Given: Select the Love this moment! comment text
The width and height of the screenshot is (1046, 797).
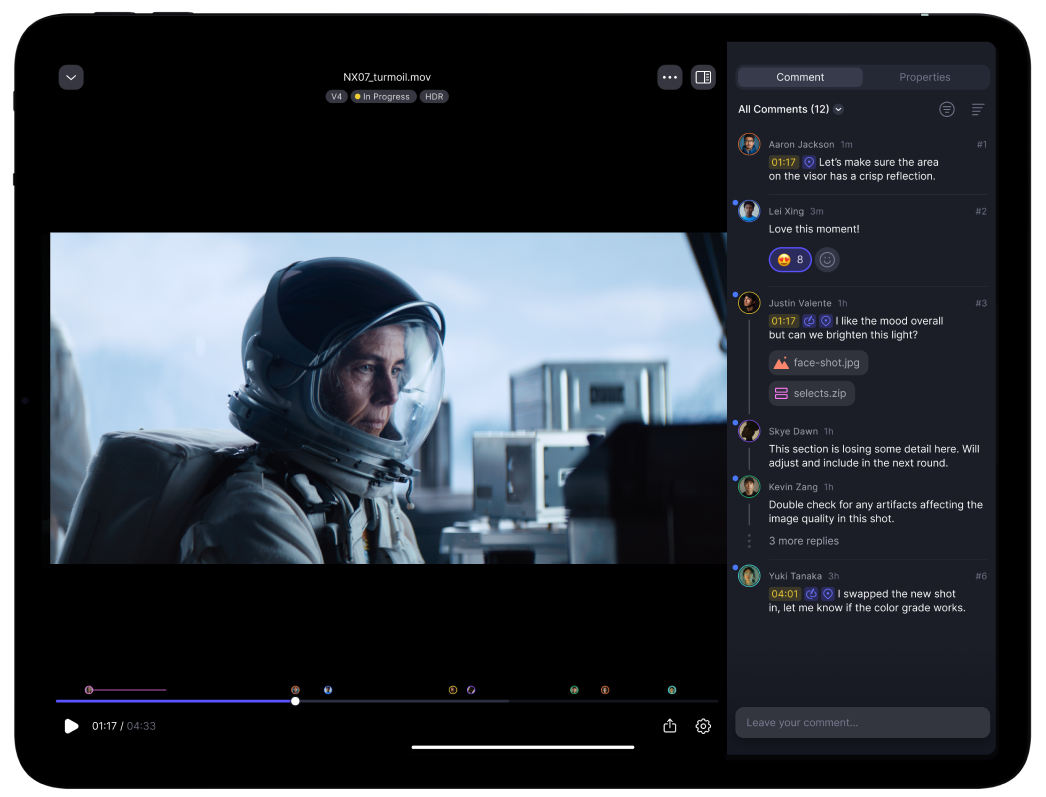Looking at the screenshot, I should click(814, 229).
